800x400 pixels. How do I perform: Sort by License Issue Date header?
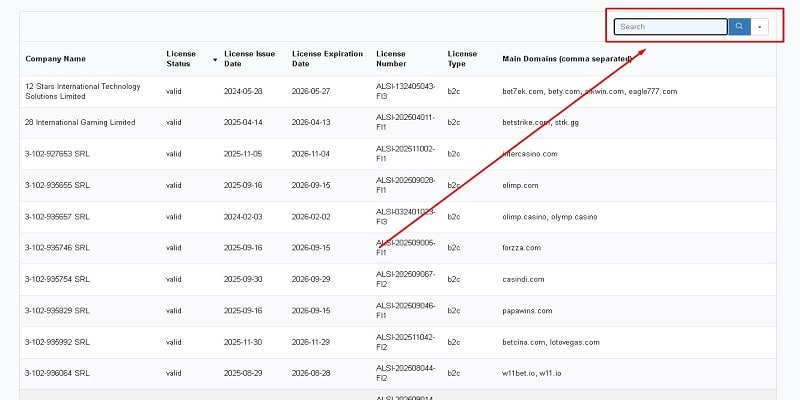click(249, 59)
